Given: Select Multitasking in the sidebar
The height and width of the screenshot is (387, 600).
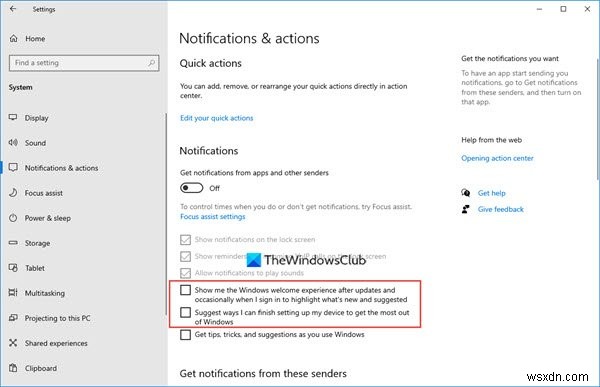Looking at the screenshot, I should pyautogui.click(x=45, y=293).
